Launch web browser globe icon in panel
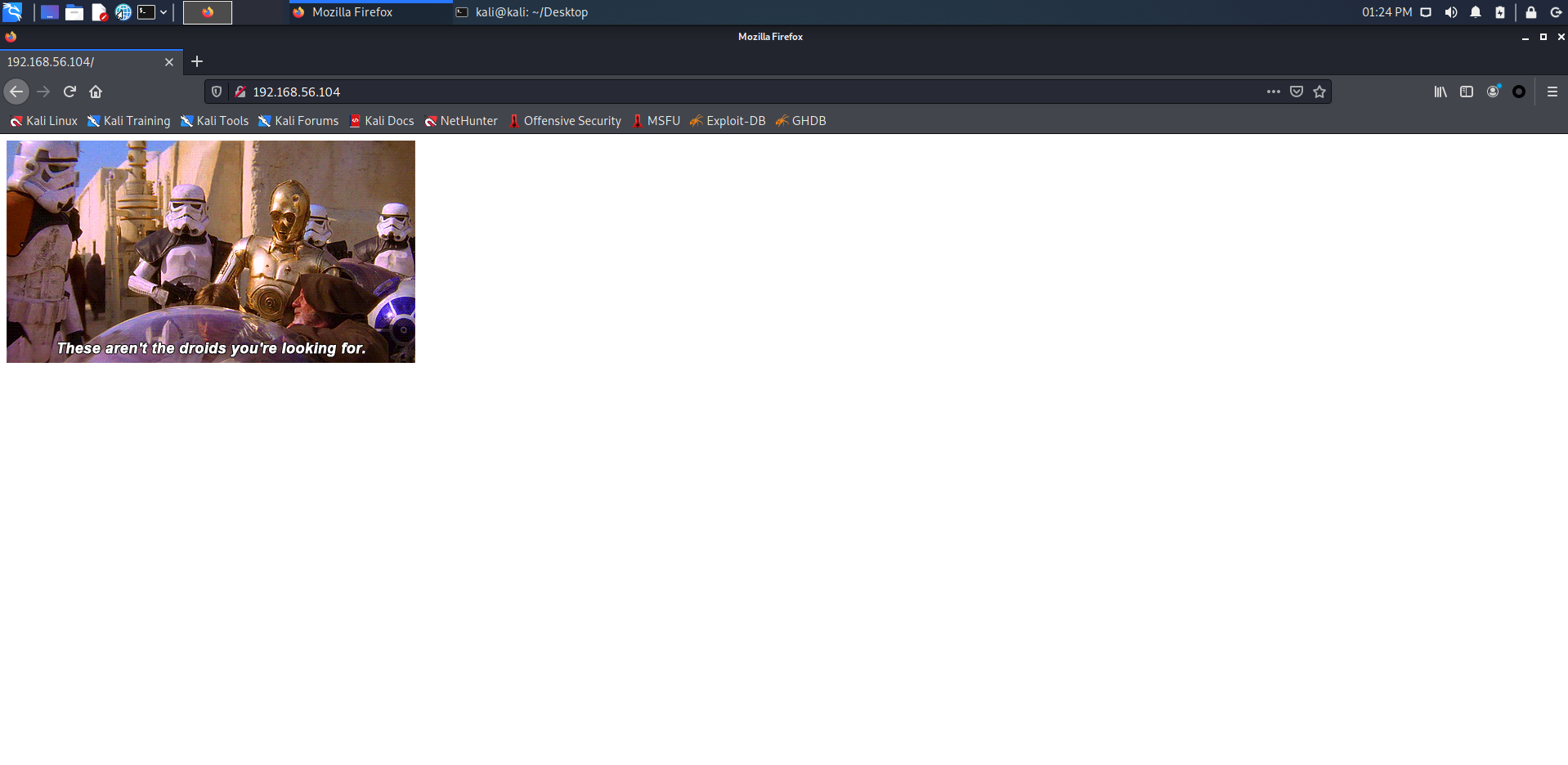Viewport: 1568px width, 765px height. (x=123, y=12)
